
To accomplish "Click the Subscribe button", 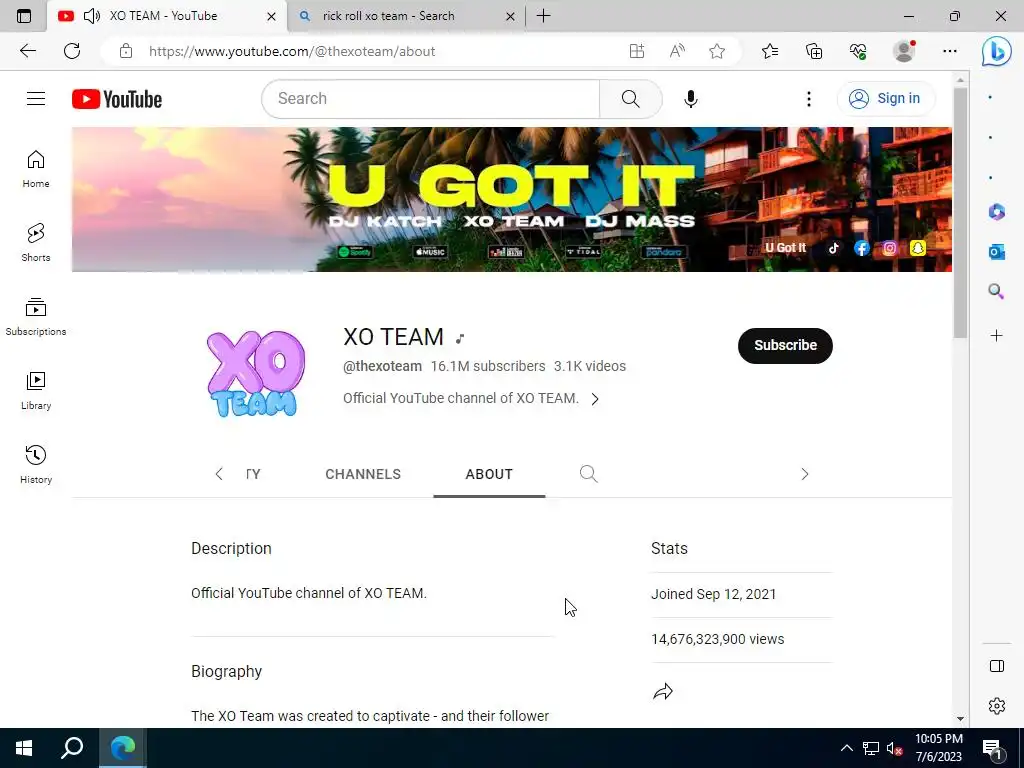I will click(x=785, y=345).
